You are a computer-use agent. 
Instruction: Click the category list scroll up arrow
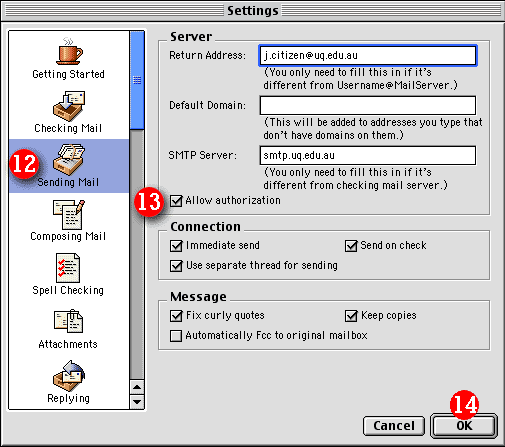pos(137,387)
